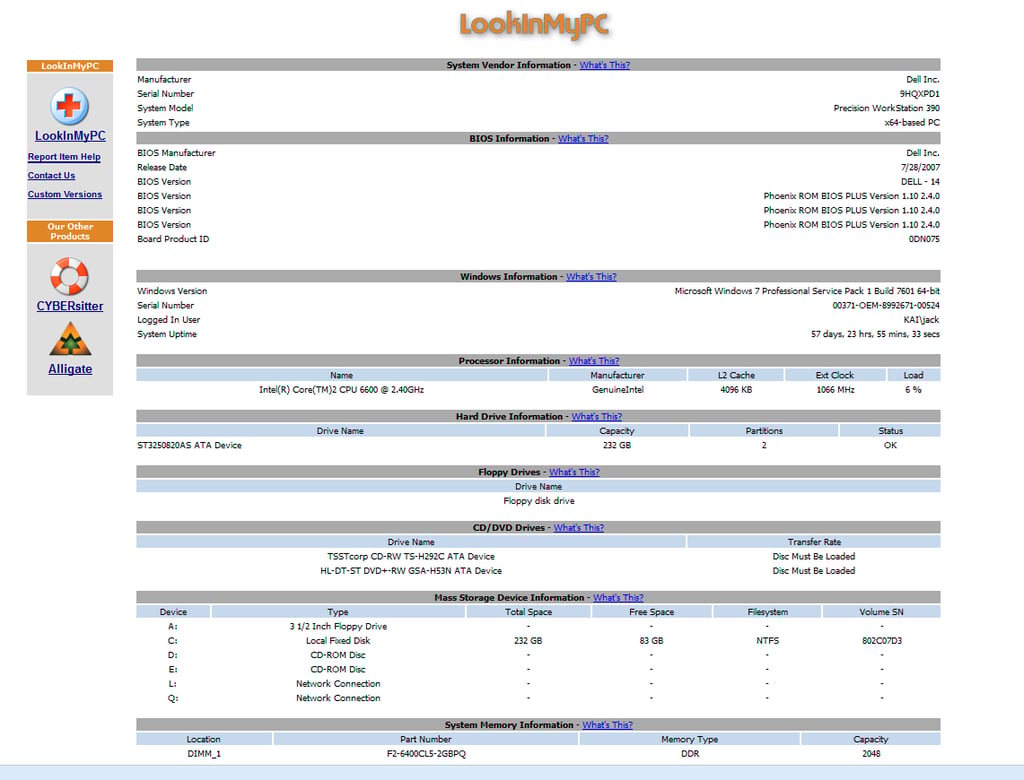Click What's This for Floppy Drives
The image size is (1024, 780).
574,472
